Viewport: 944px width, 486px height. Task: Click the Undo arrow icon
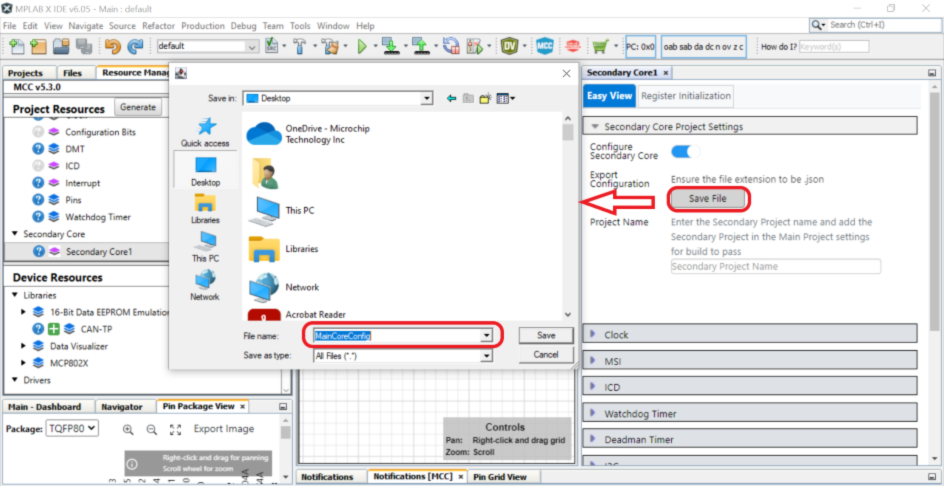113,46
